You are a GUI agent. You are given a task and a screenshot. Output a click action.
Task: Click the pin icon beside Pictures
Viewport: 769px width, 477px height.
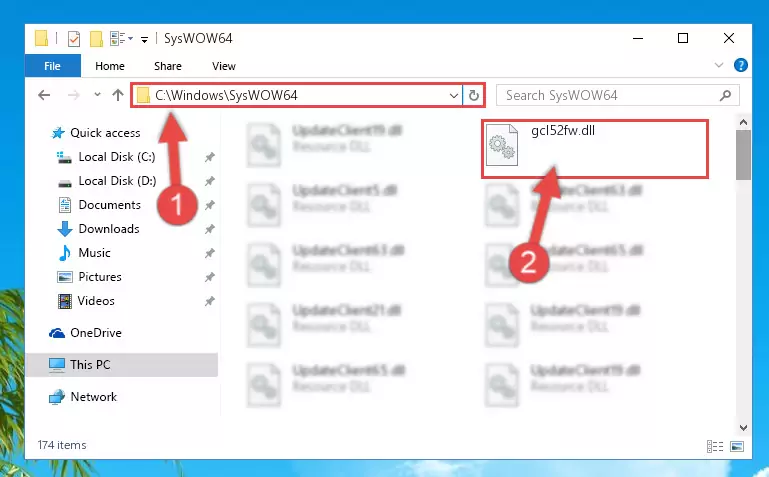(210, 277)
